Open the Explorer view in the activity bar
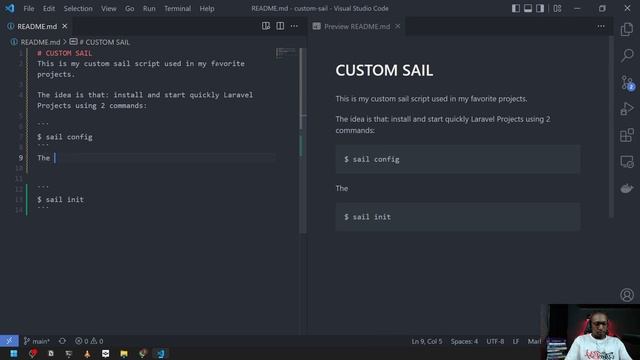640x360 pixels. tap(627, 29)
